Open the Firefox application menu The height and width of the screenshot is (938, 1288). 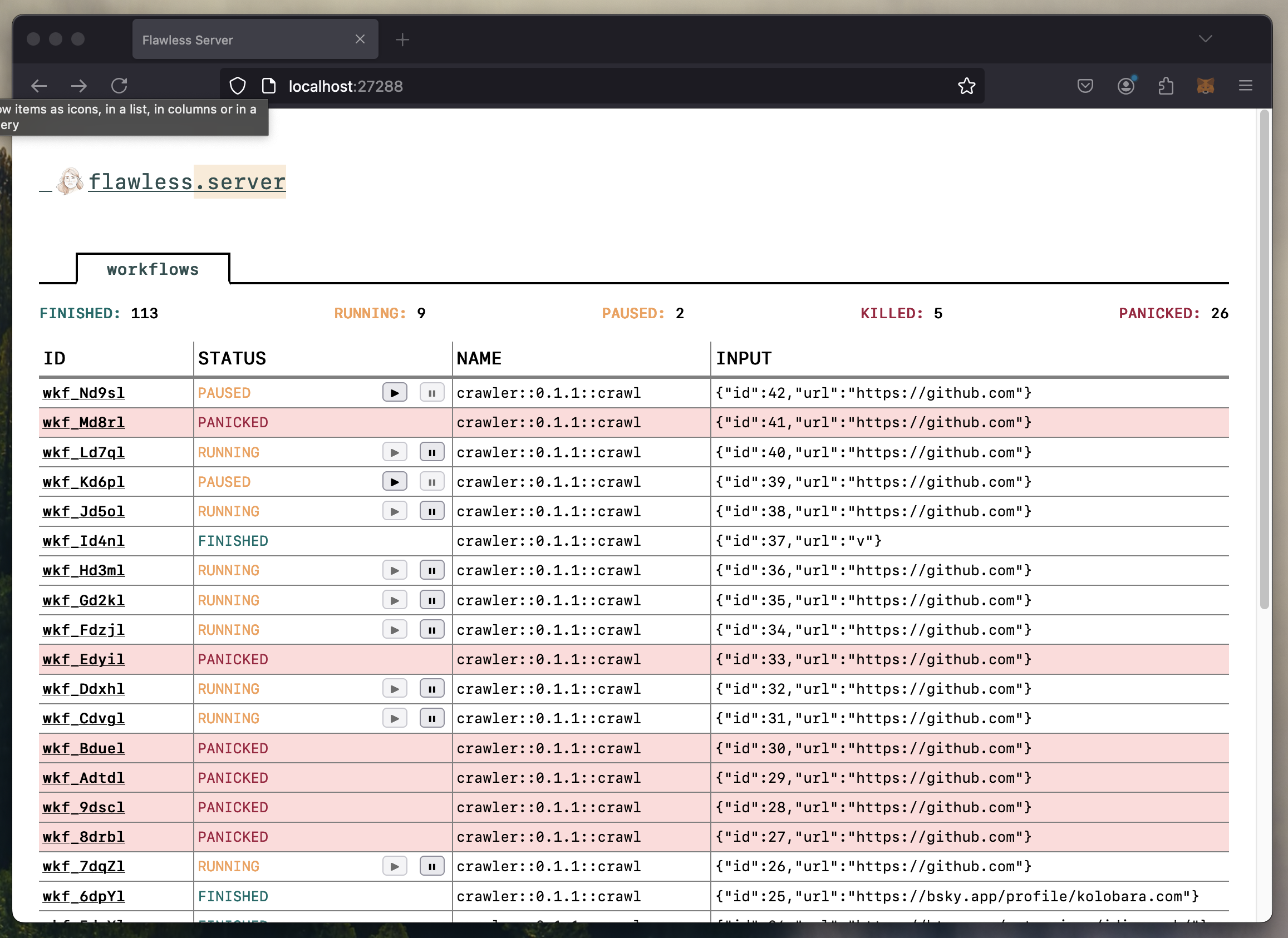[1245, 86]
